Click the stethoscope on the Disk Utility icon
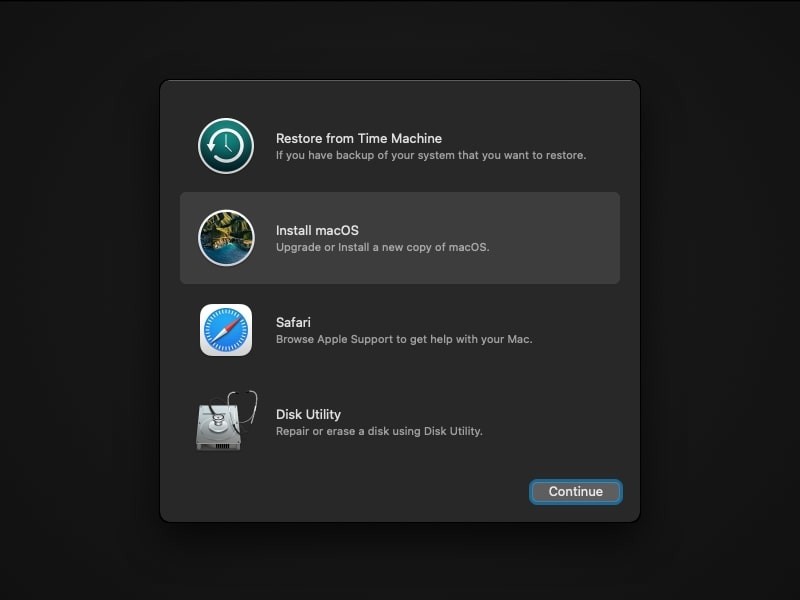This screenshot has height=600, width=800. [x=245, y=405]
